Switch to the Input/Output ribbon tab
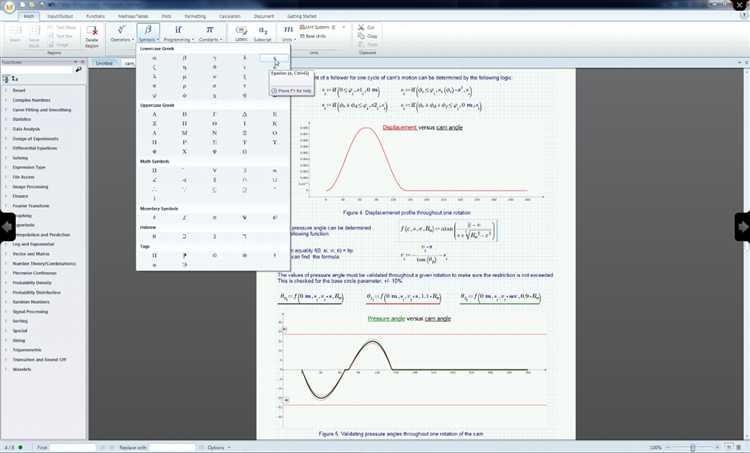Viewport: 750px width, 453px height. pos(60,16)
